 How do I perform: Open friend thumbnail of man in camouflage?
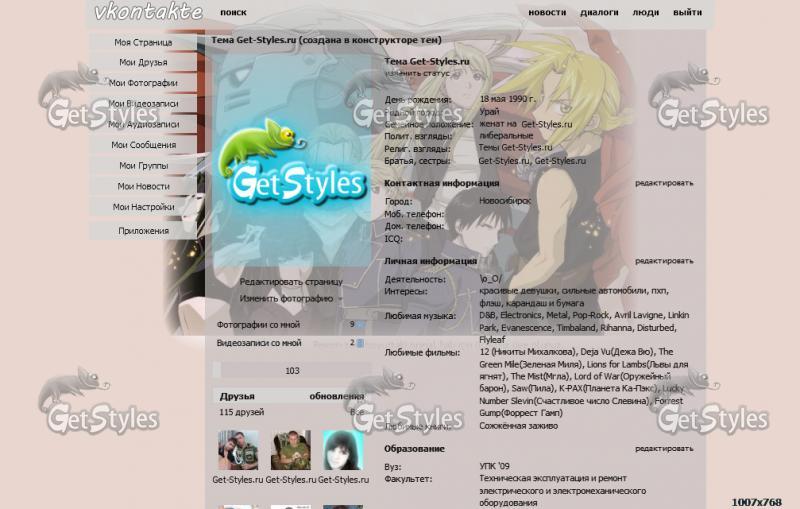coord(290,450)
